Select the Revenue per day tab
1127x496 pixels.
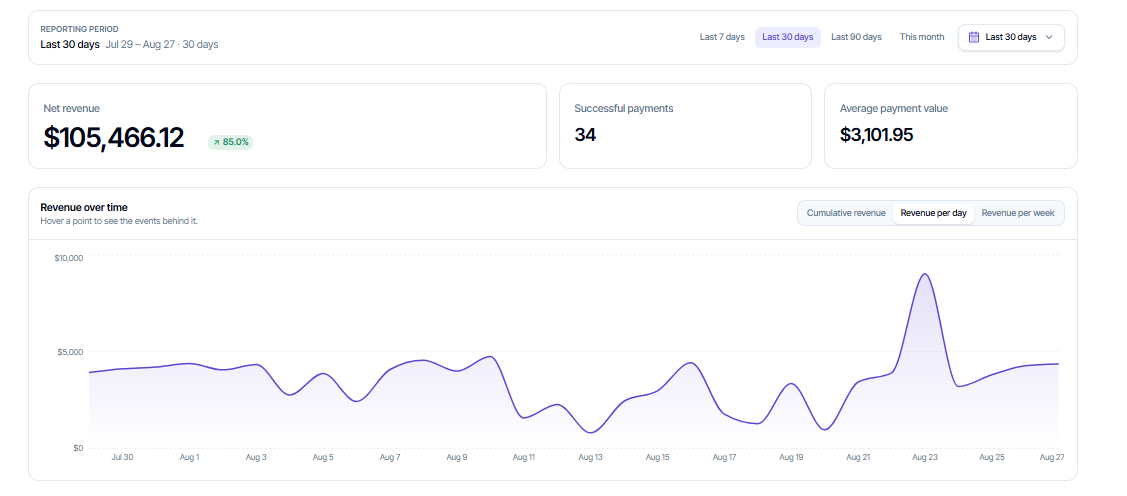(933, 213)
